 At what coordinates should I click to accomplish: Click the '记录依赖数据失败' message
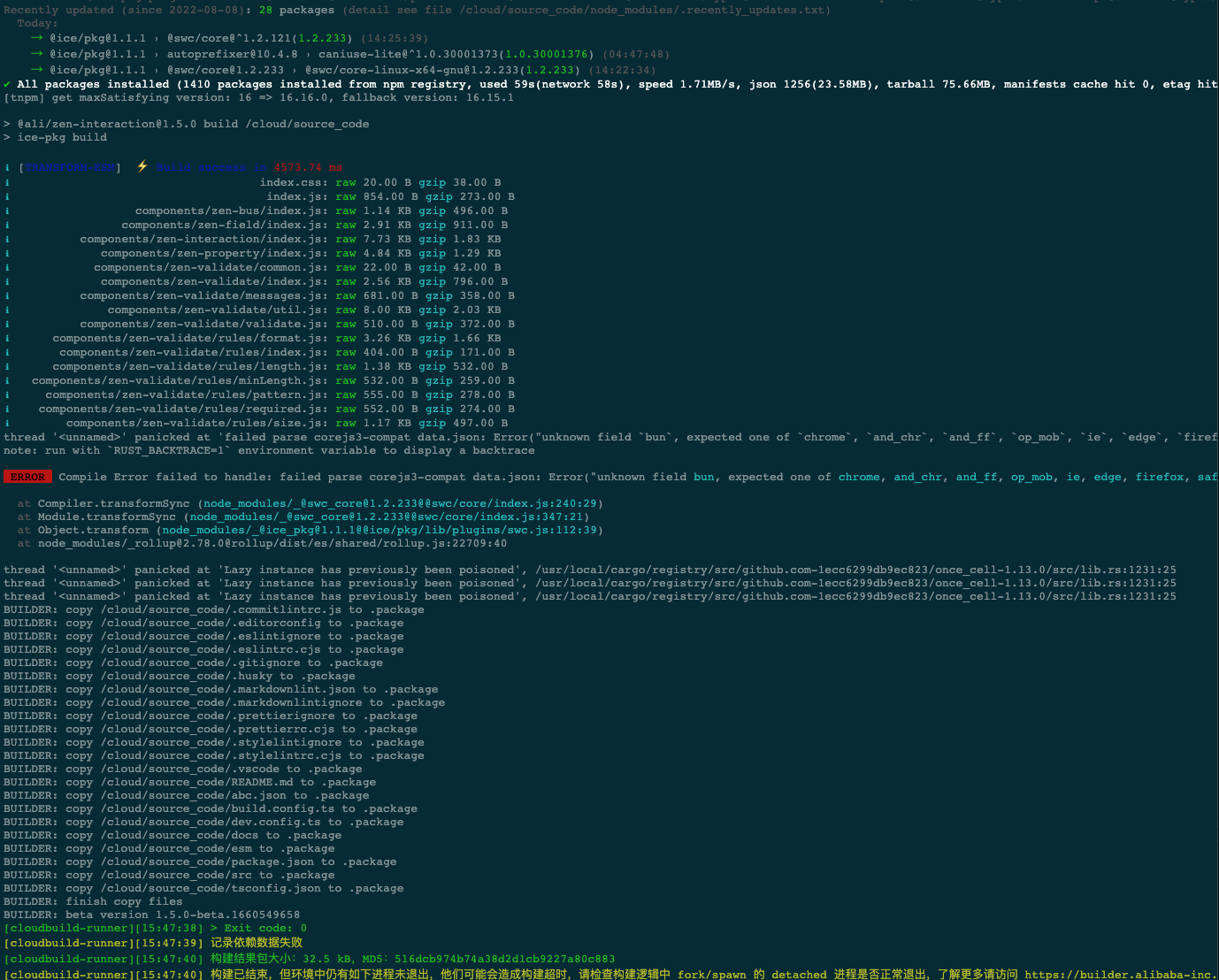257,943
